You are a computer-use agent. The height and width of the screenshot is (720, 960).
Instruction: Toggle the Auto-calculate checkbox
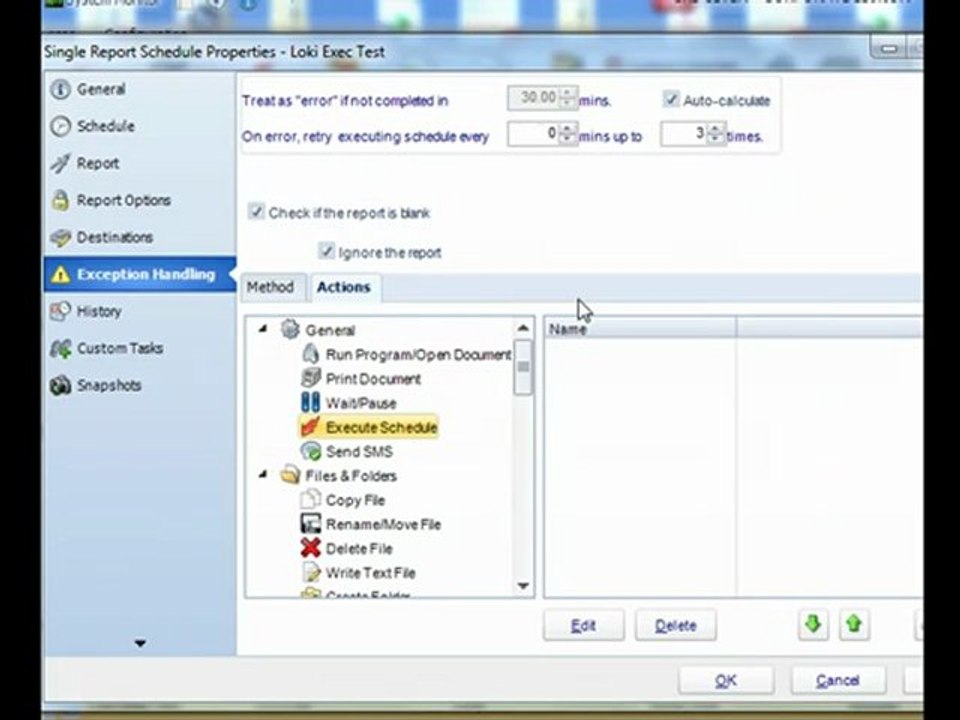[x=671, y=99]
